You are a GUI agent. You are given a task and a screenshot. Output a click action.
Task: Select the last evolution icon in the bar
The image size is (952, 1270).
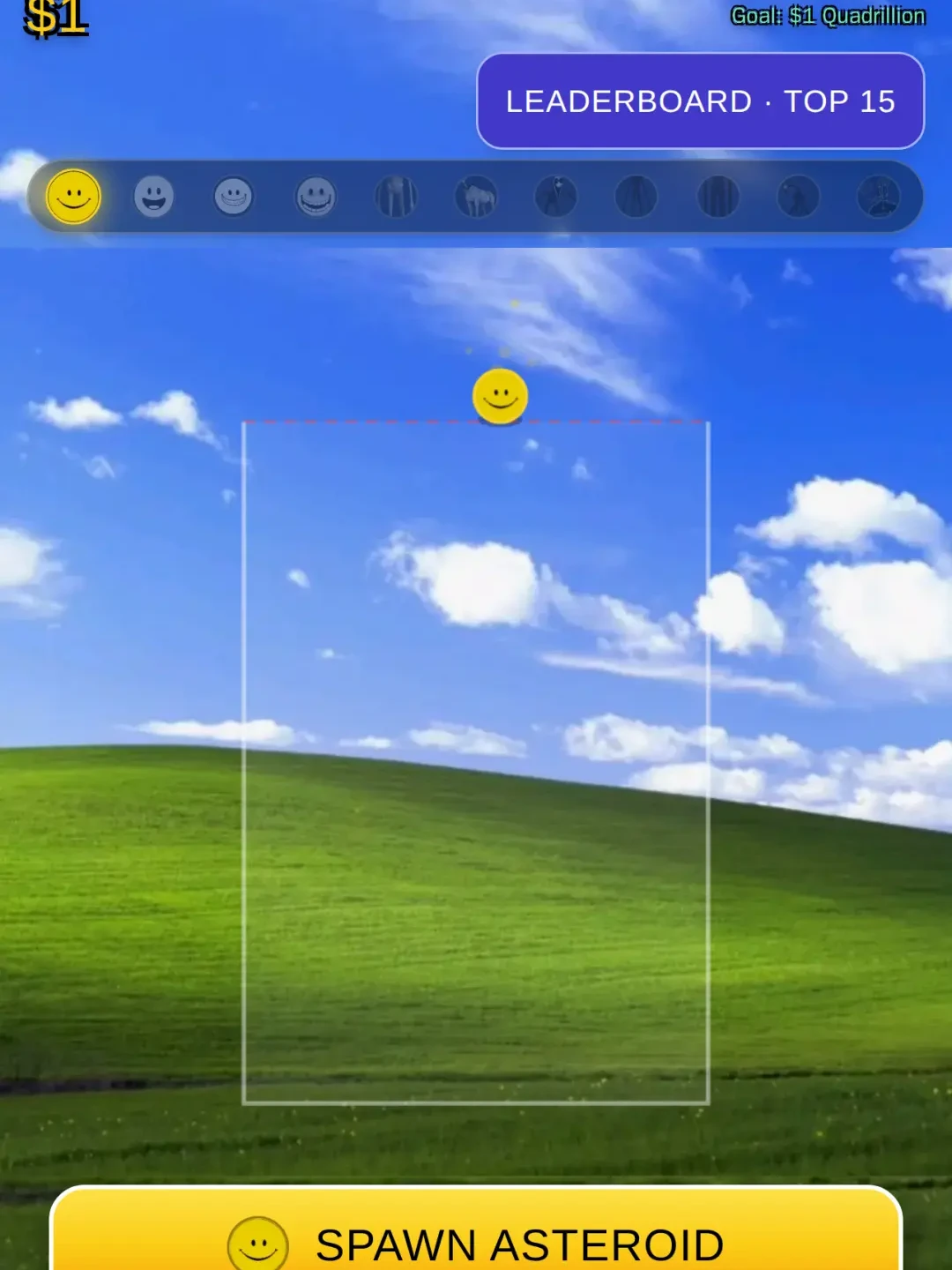(879, 197)
